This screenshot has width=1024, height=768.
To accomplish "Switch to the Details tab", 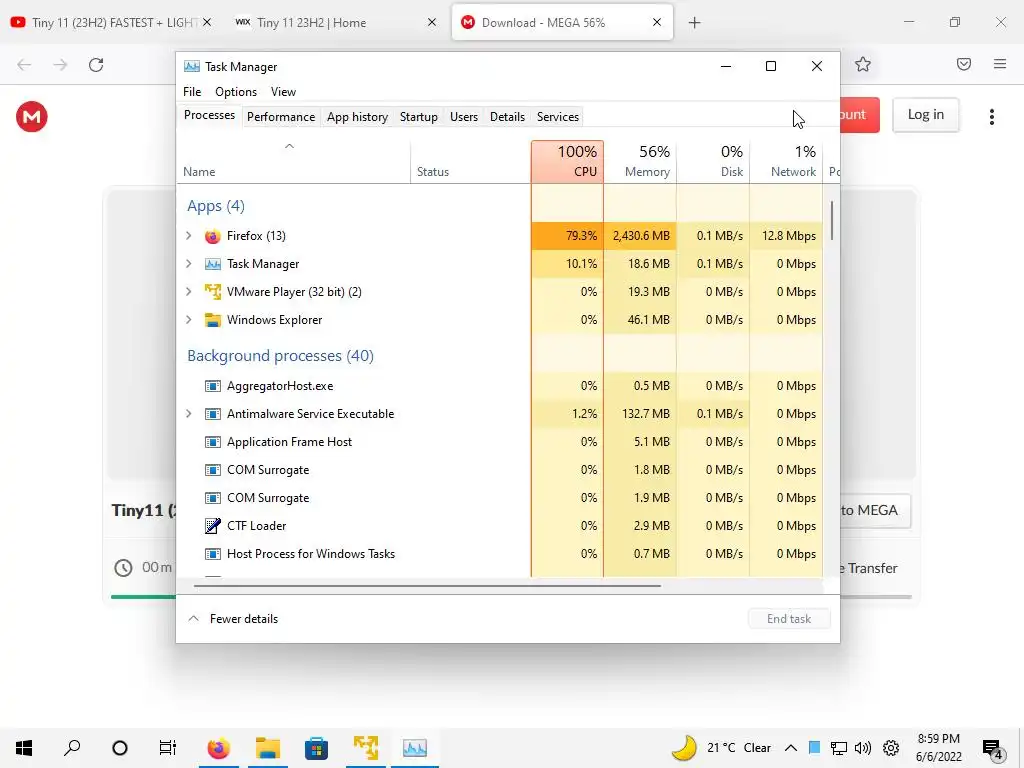I will (x=507, y=117).
